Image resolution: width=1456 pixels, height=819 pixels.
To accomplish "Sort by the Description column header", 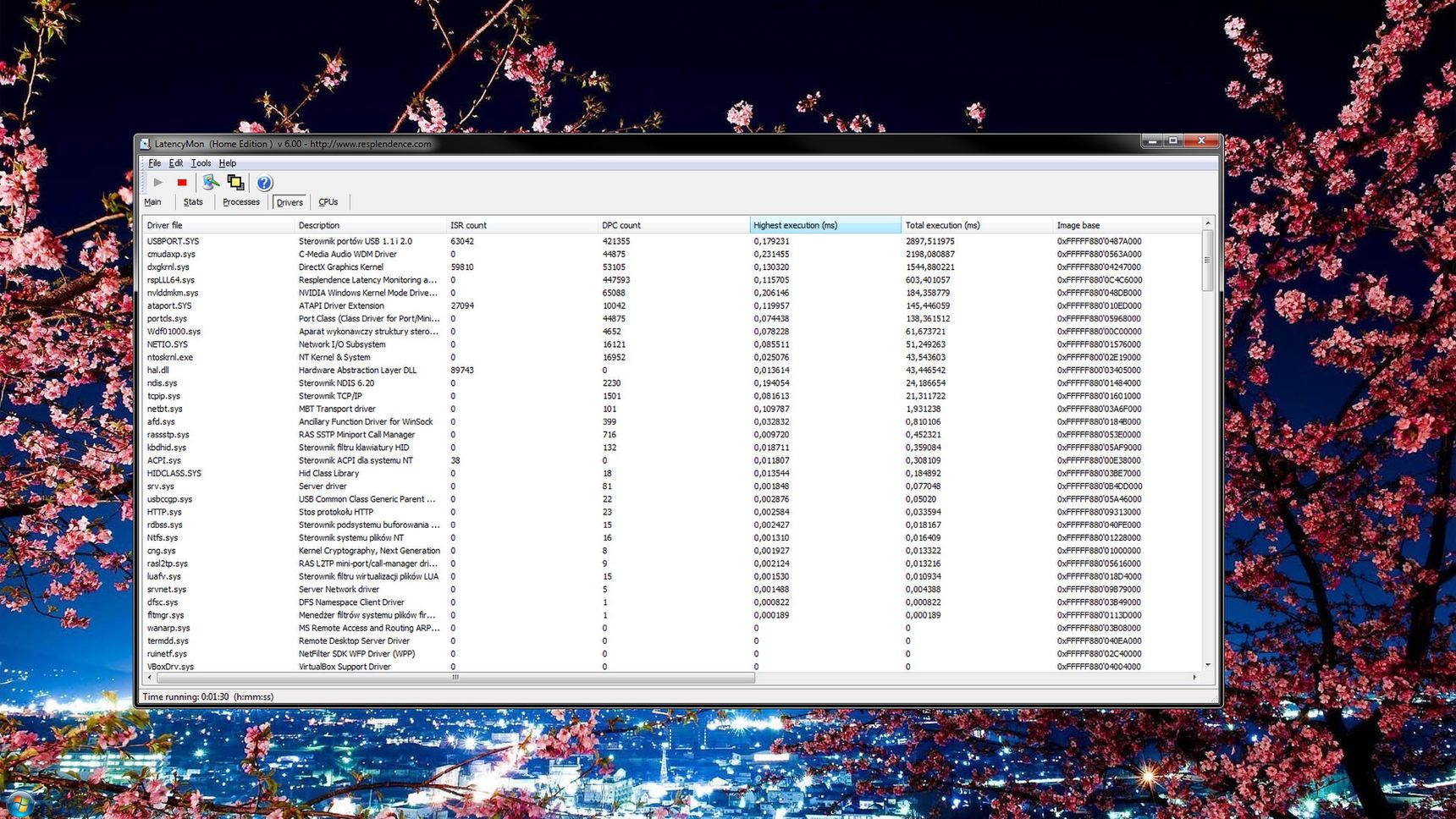I will [370, 225].
